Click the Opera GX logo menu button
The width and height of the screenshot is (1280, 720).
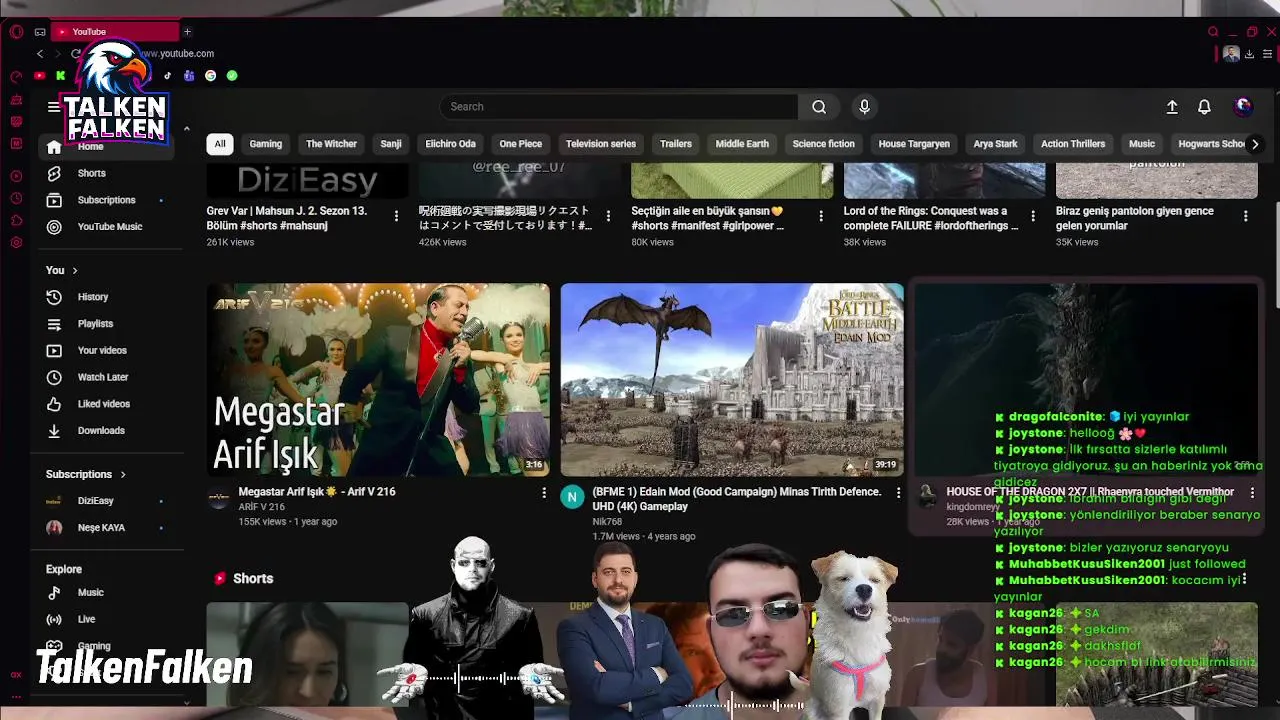[16, 32]
